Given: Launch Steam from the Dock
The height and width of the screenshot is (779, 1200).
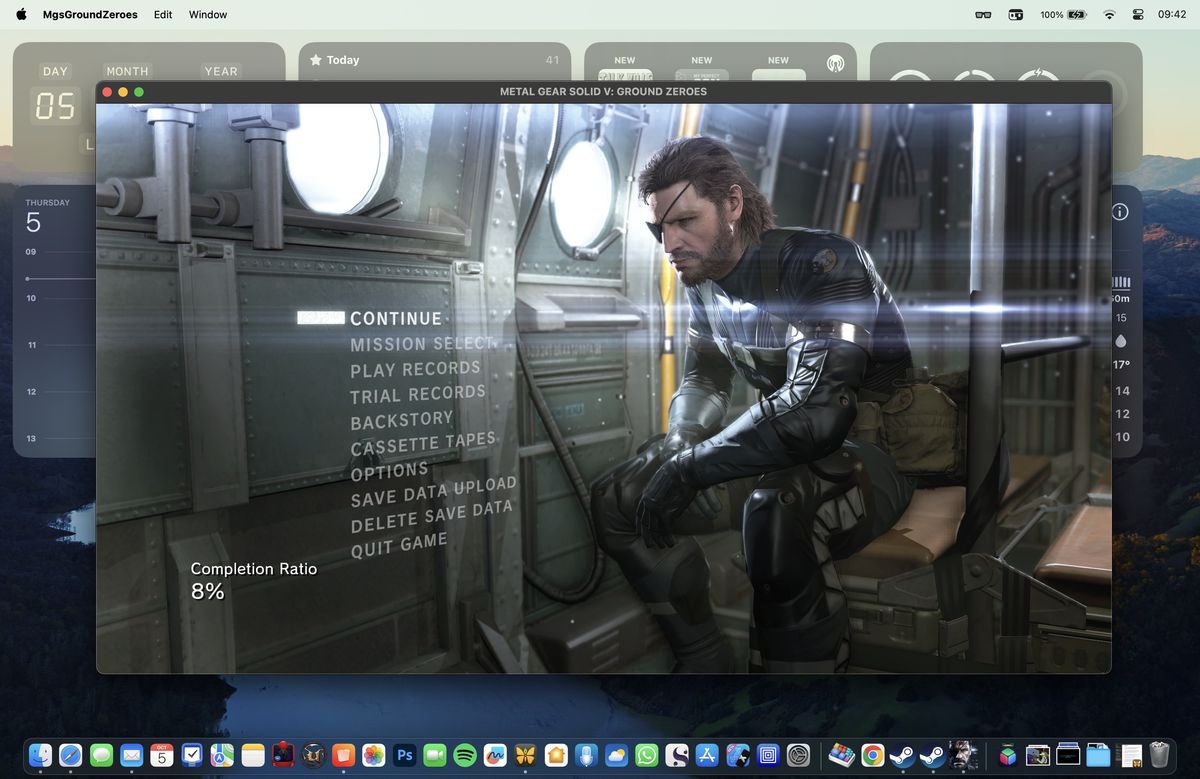Looking at the screenshot, I should pyautogui.click(x=903, y=756).
